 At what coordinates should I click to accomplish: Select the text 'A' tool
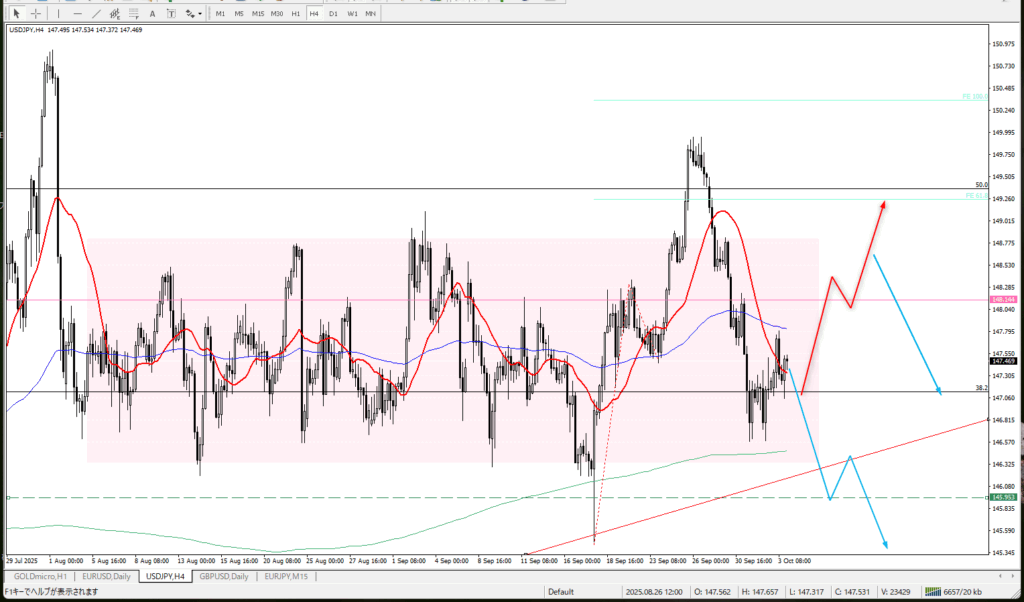(x=154, y=13)
